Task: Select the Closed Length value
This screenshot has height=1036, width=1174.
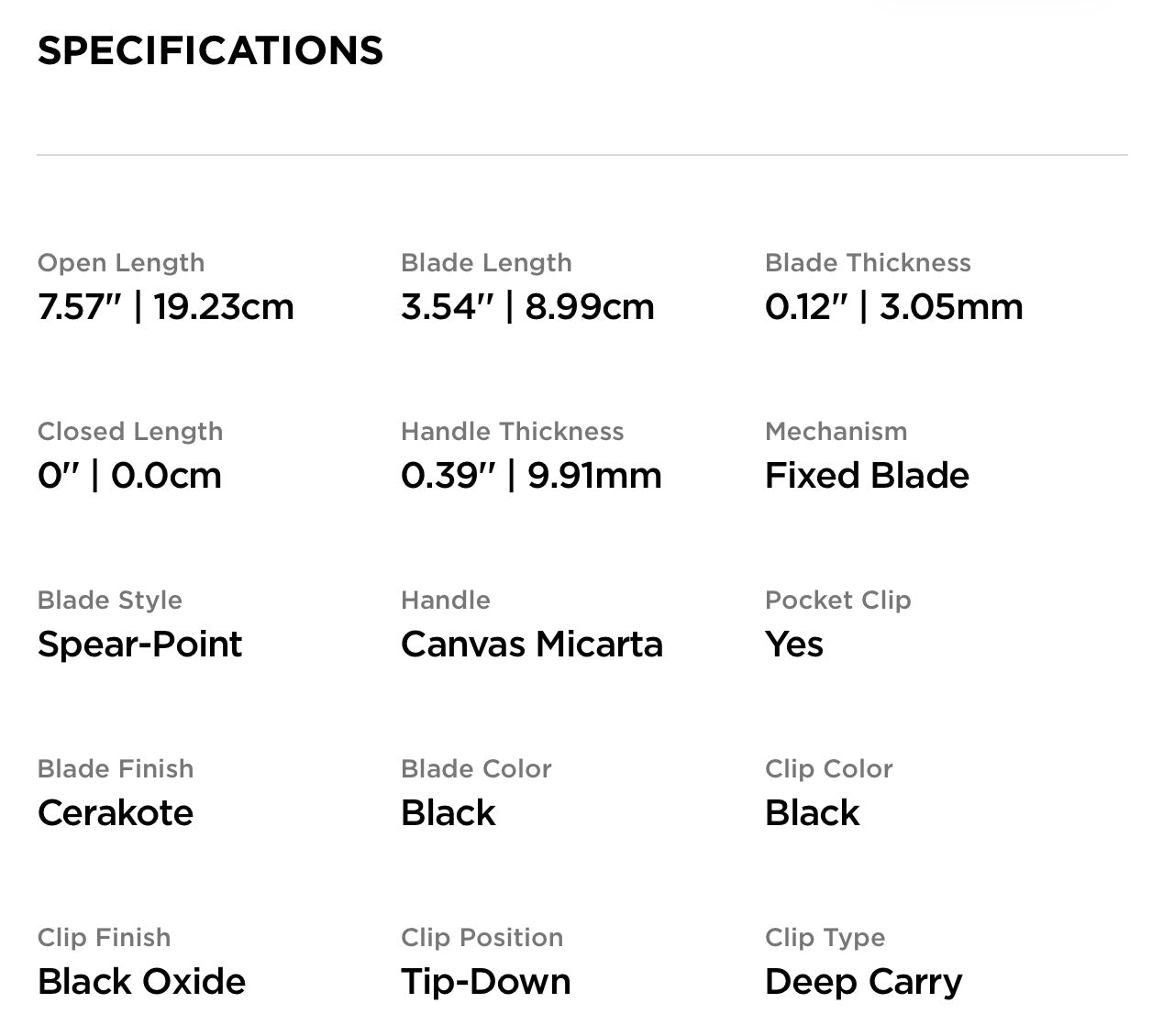Action: 129,476
